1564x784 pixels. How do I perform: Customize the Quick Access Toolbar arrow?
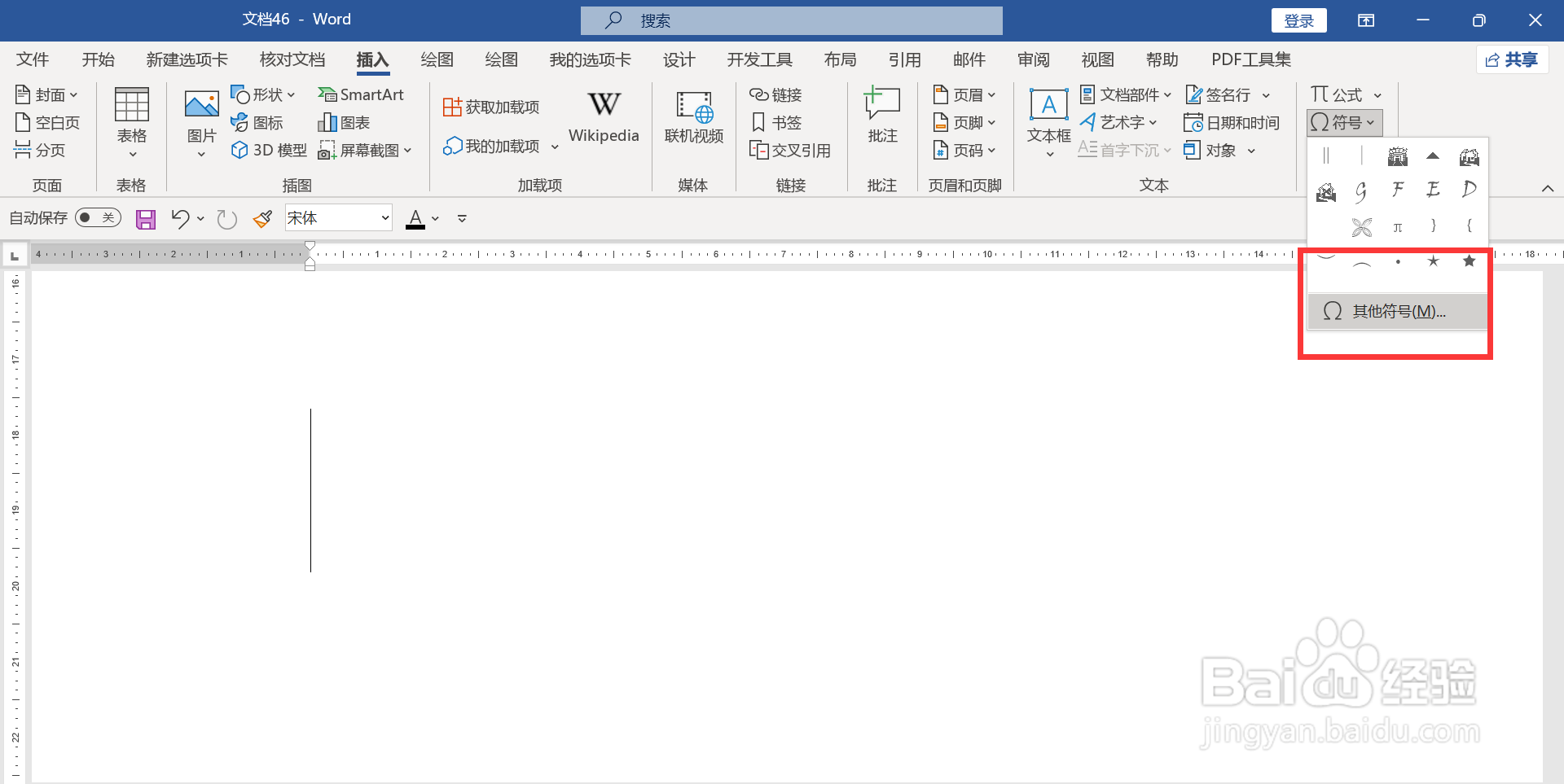click(462, 218)
